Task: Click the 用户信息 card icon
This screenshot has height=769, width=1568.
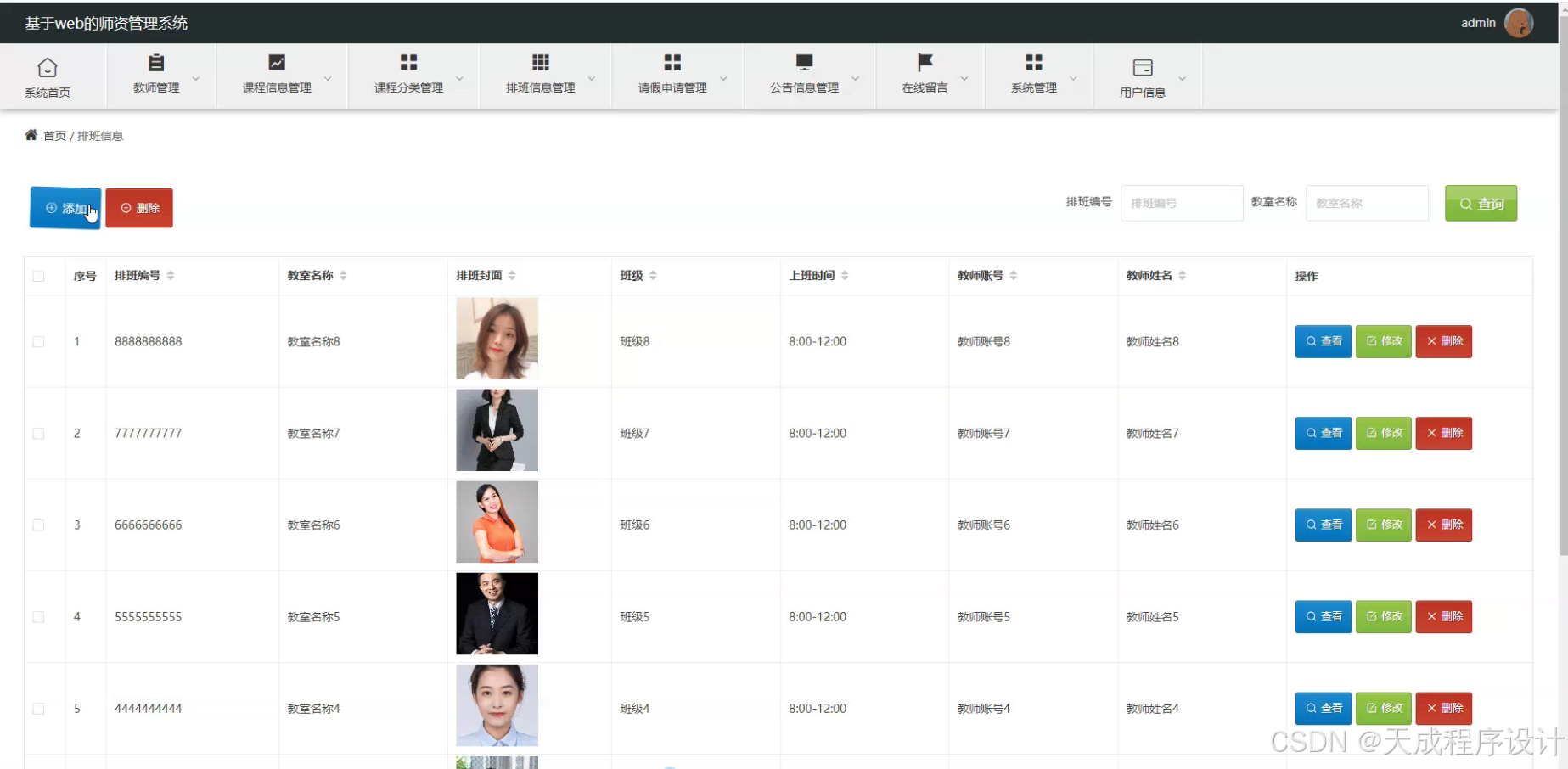Action: click(1143, 67)
